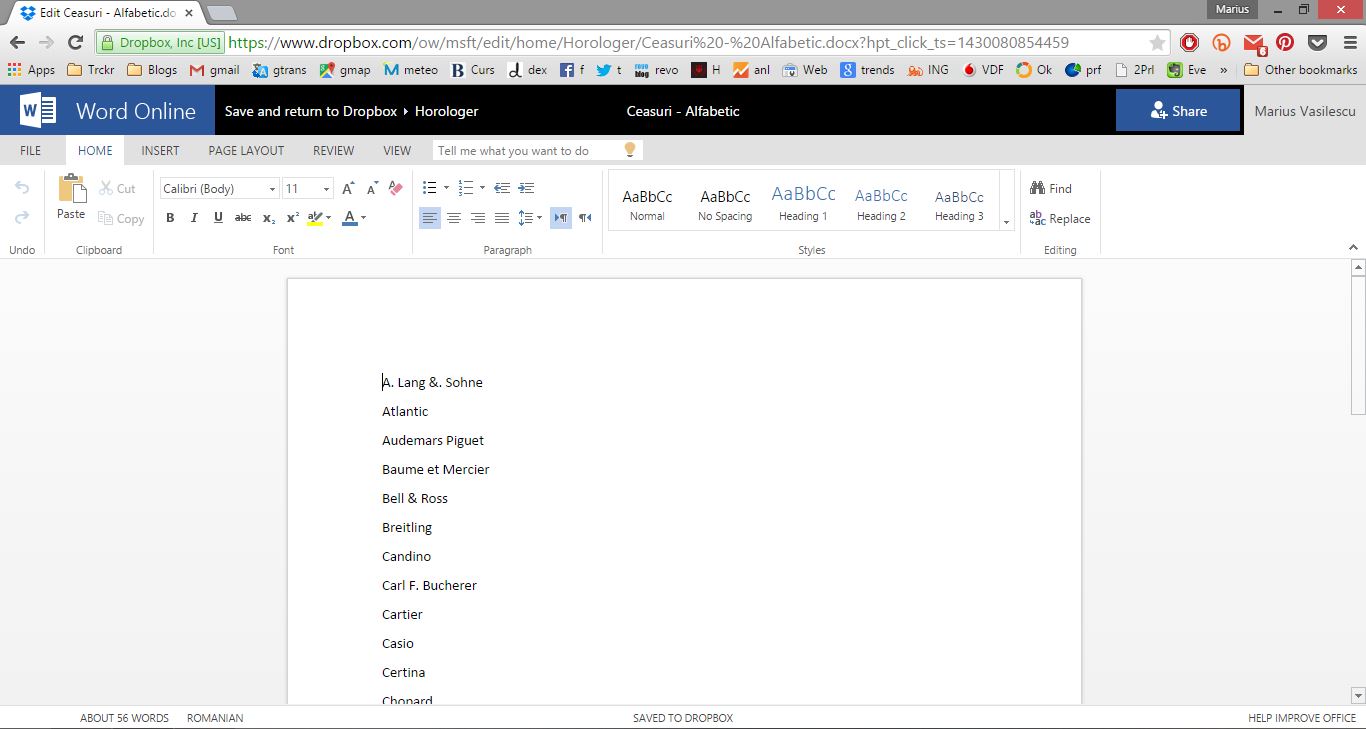
Task: Expand bullet style options arrow
Action: tap(445, 188)
